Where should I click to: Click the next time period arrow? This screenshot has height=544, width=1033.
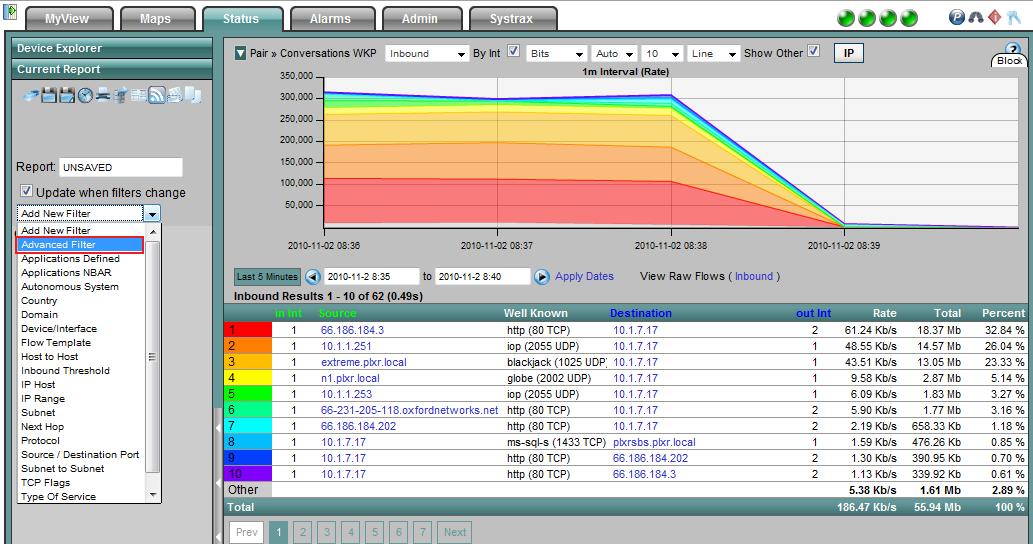542,277
